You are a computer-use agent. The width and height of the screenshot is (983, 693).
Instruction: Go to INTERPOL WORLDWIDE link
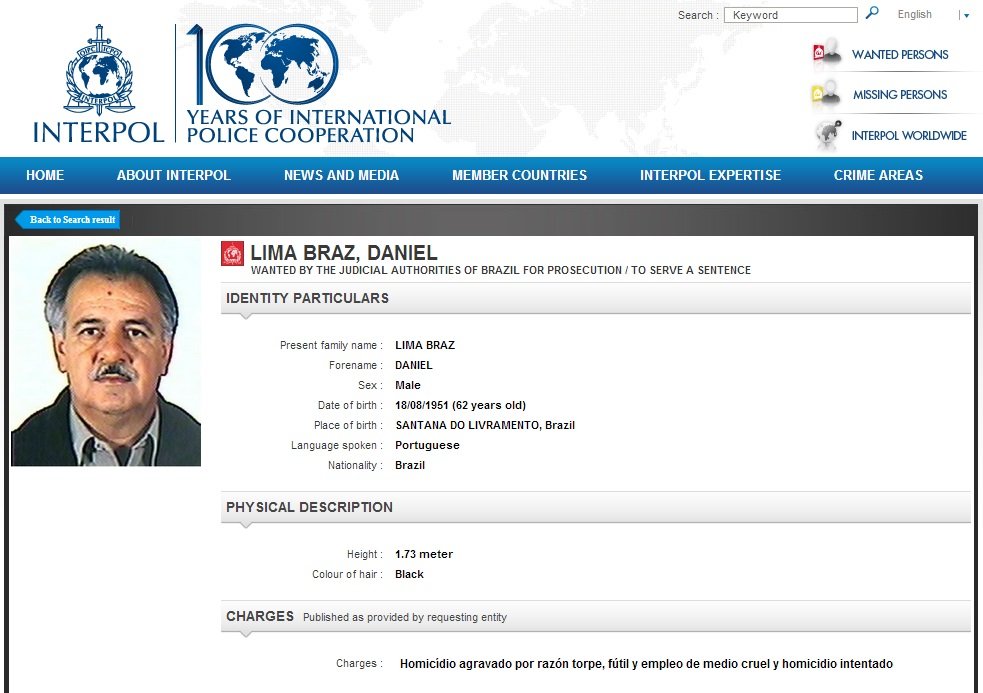click(x=909, y=135)
